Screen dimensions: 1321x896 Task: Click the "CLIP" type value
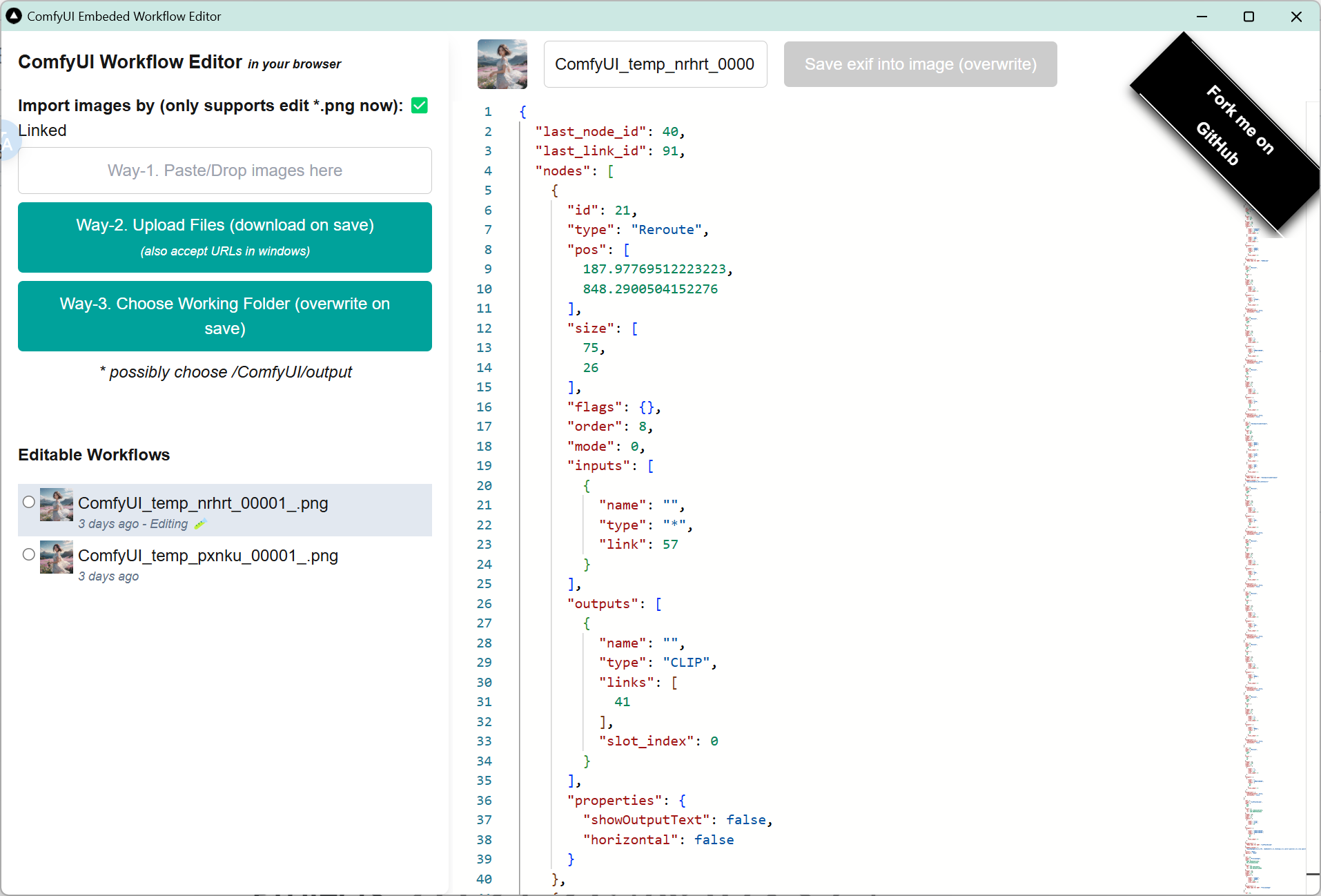(x=686, y=663)
